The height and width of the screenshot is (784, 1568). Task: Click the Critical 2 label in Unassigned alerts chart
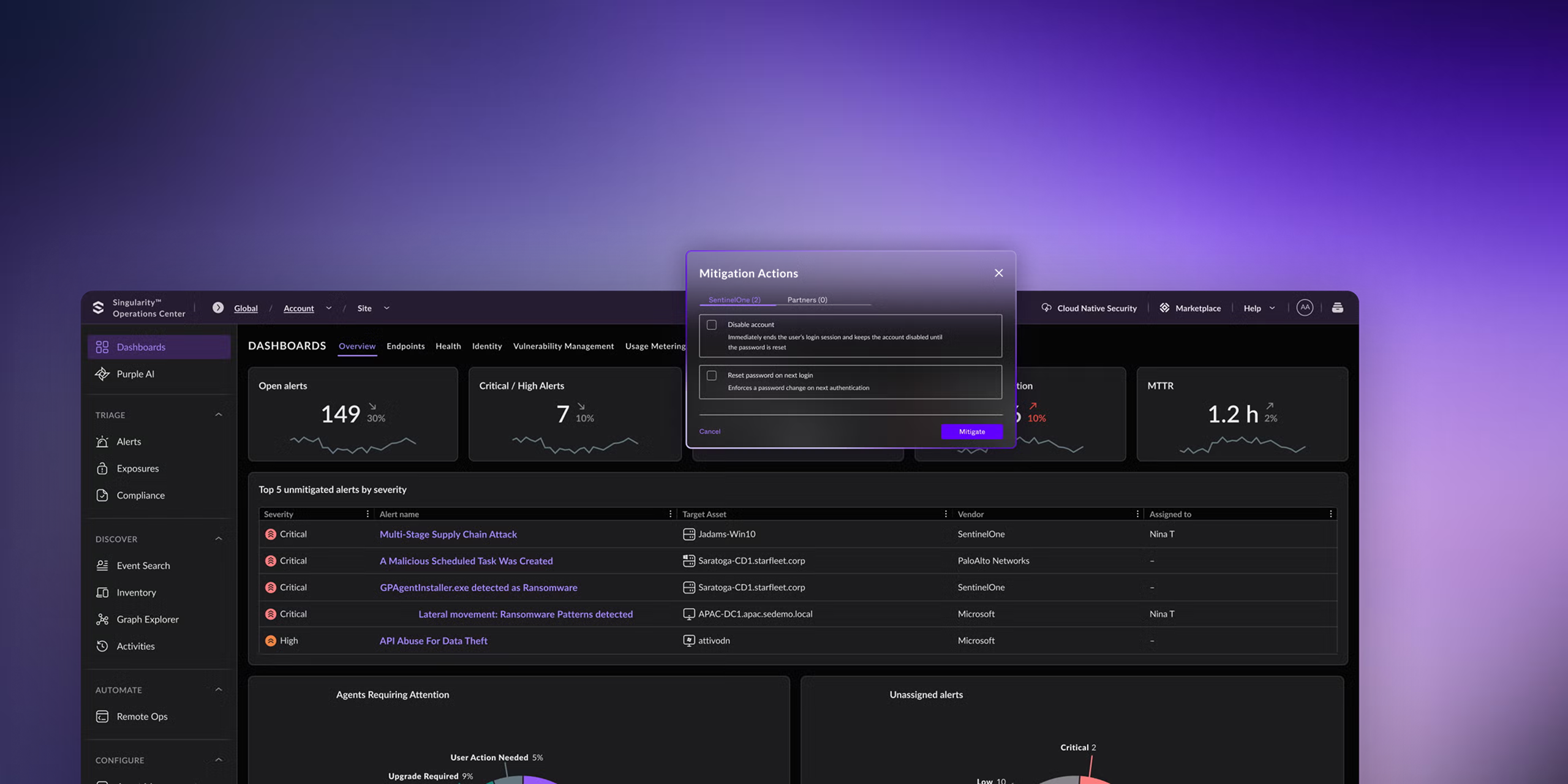tap(1078, 747)
